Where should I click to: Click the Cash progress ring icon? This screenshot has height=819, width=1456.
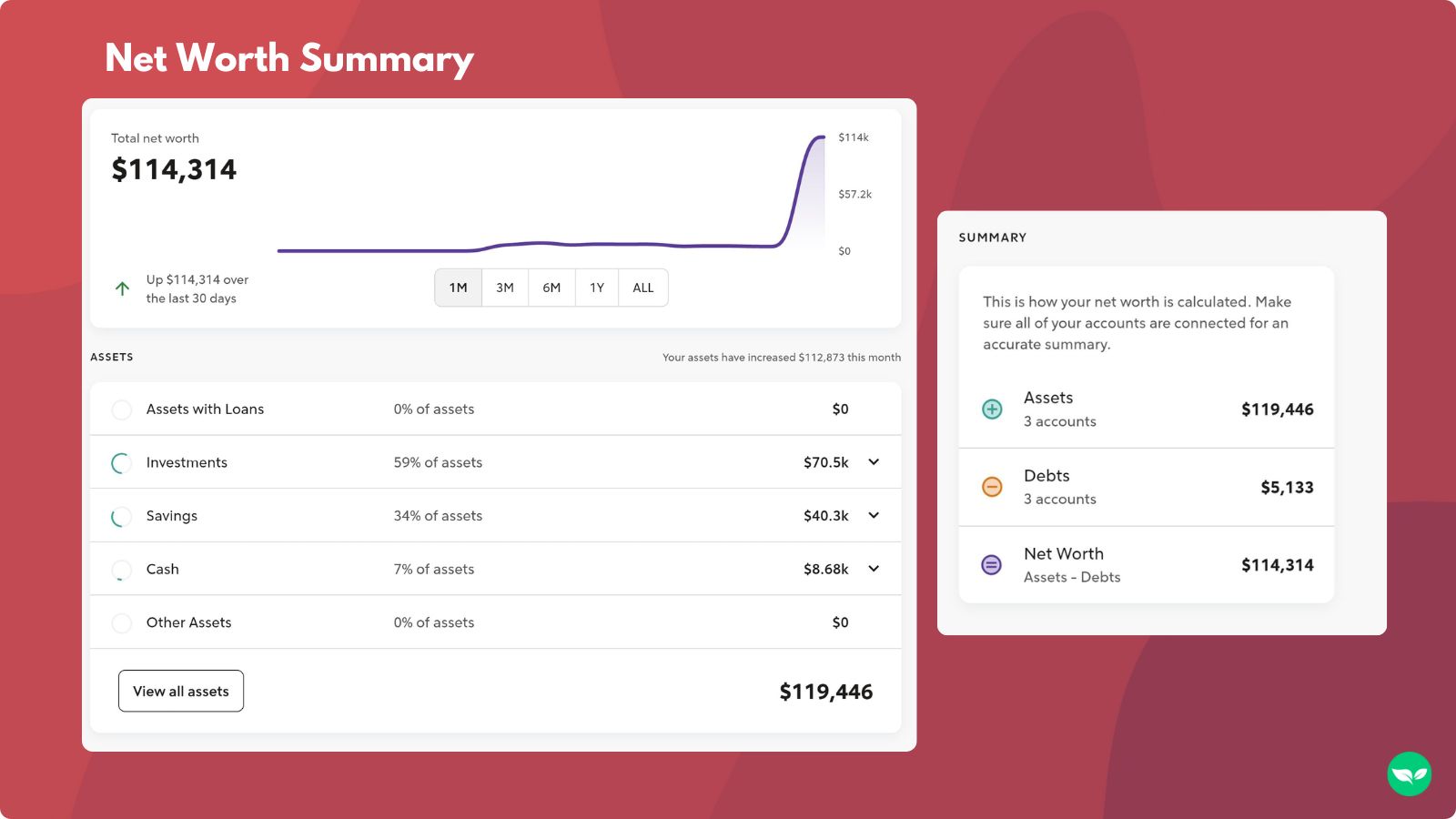(121, 569)
